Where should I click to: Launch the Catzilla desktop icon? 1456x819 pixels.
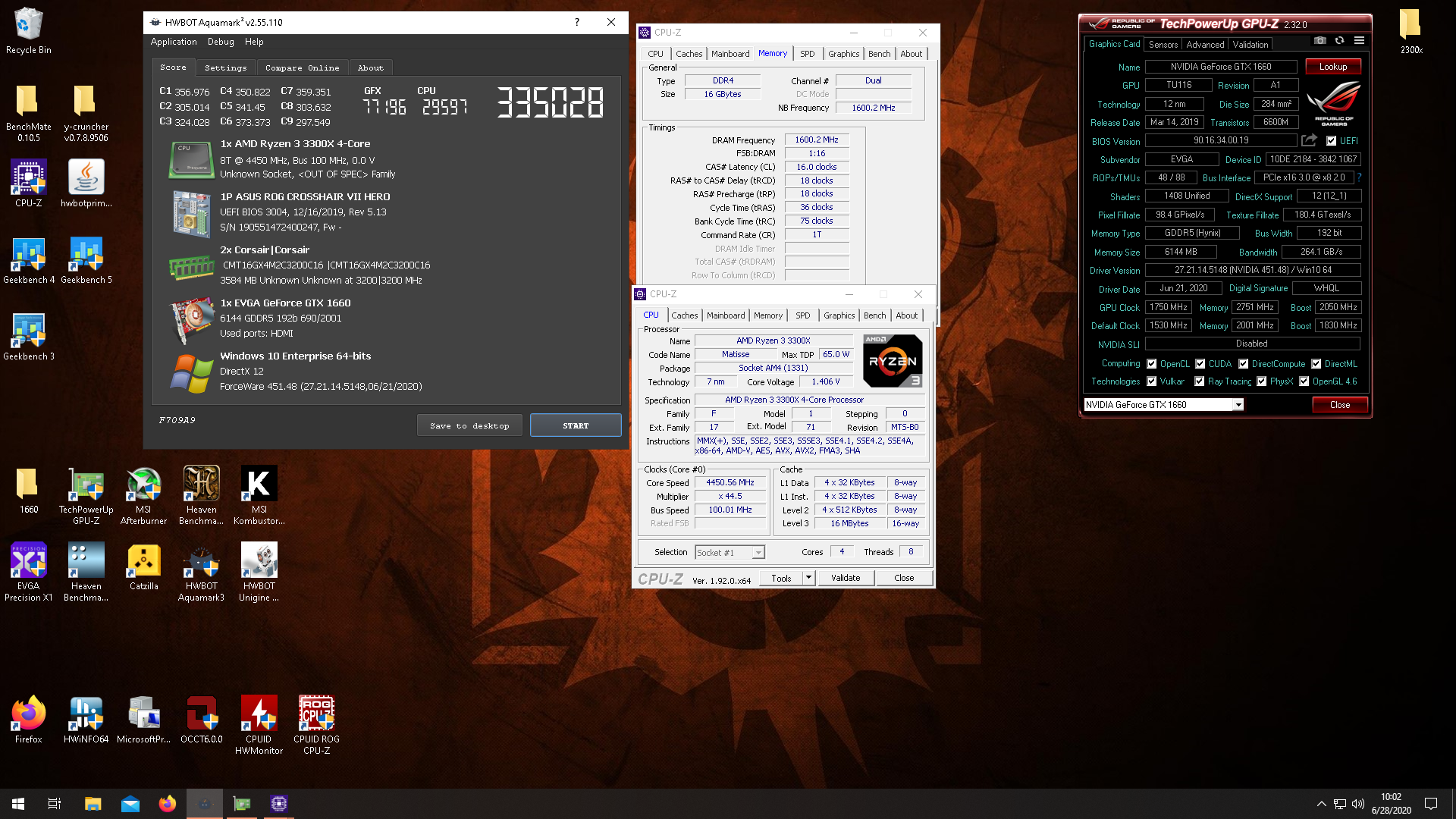pyautogui.click(x=143, y=566)
